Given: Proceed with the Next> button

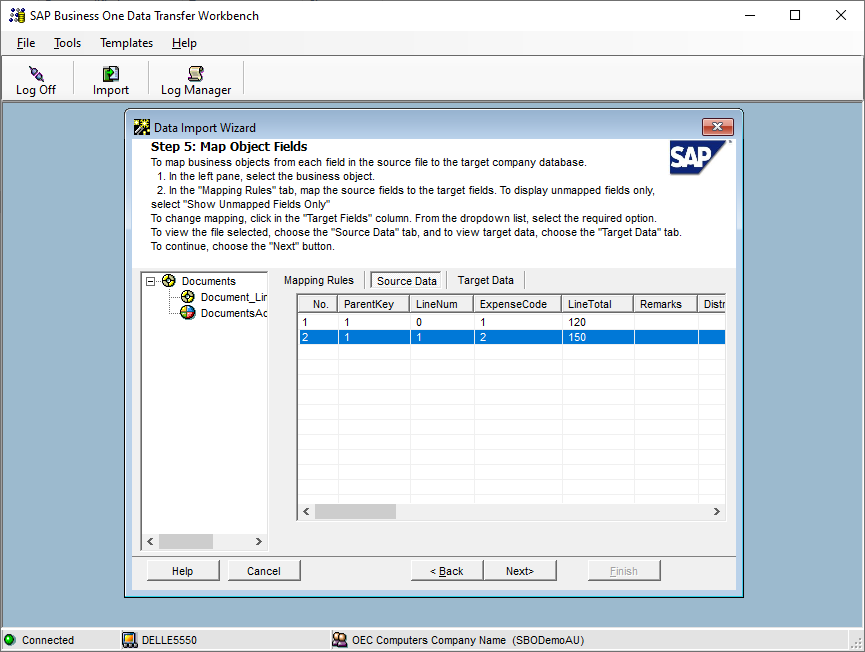Looking at the screenshot, I should point(520,571).
